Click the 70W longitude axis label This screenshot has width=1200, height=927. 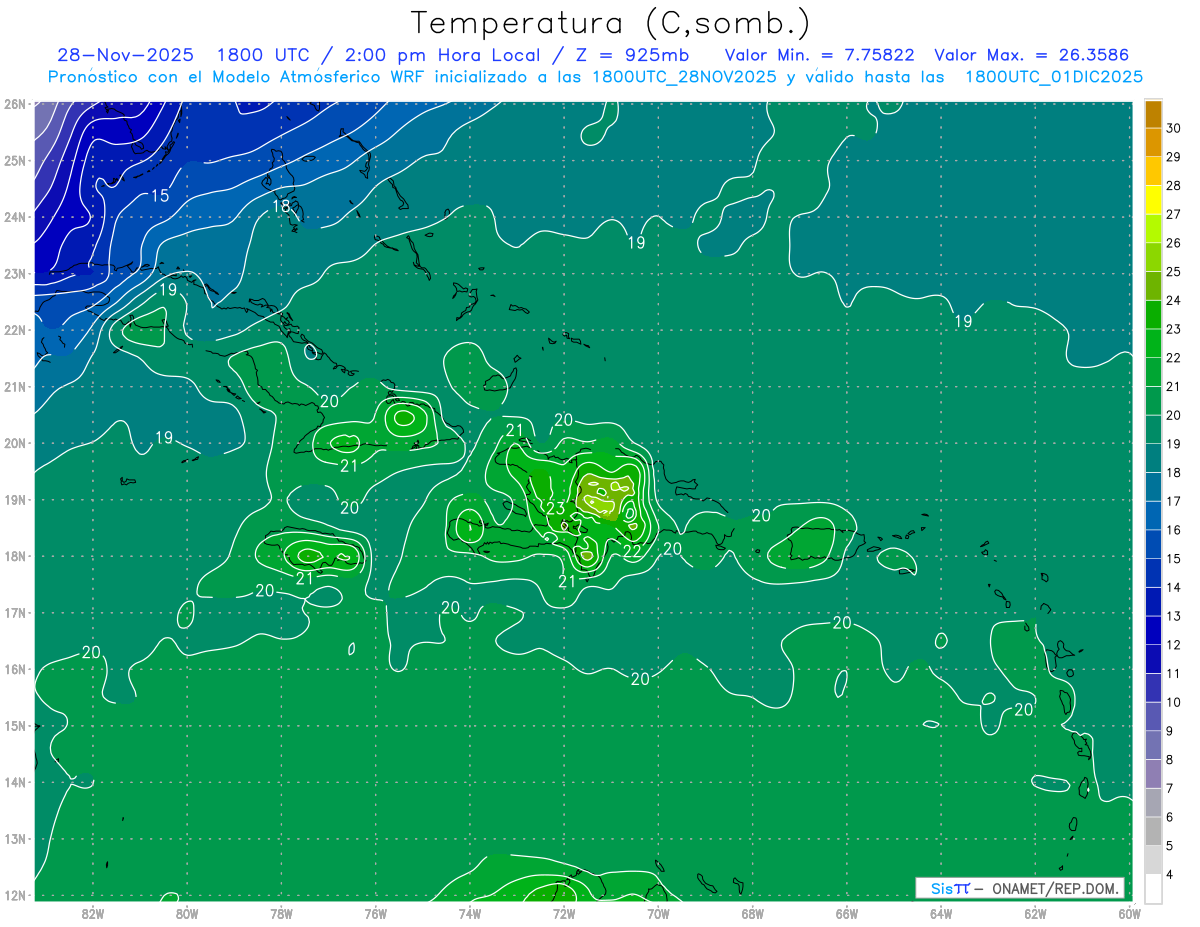658,913
